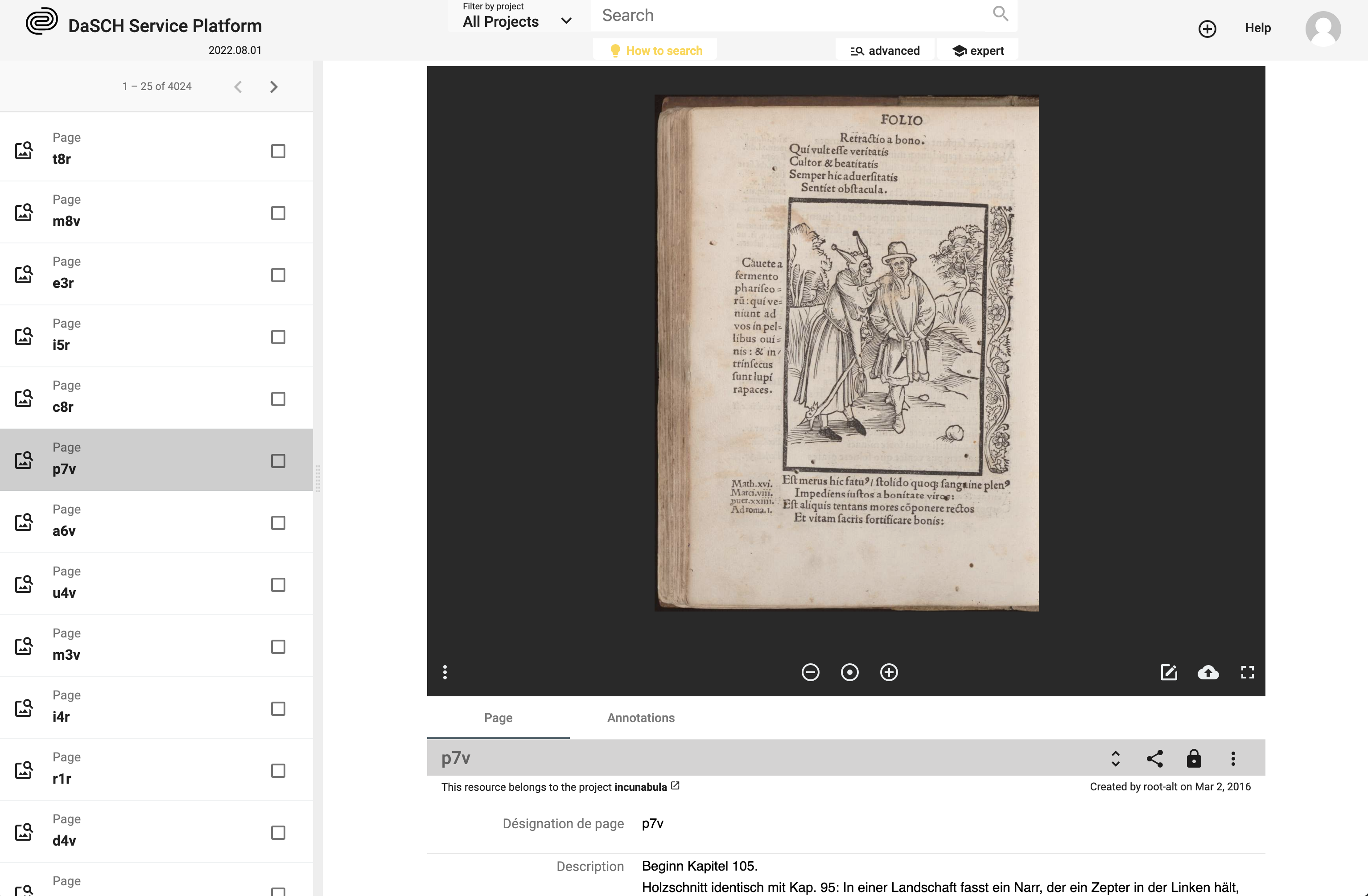Expand the three-dot options menu on p7v
Image resolution: width=1368 pixels, height=896 pixels.
pyautogui.click(x=1233, y=758)
